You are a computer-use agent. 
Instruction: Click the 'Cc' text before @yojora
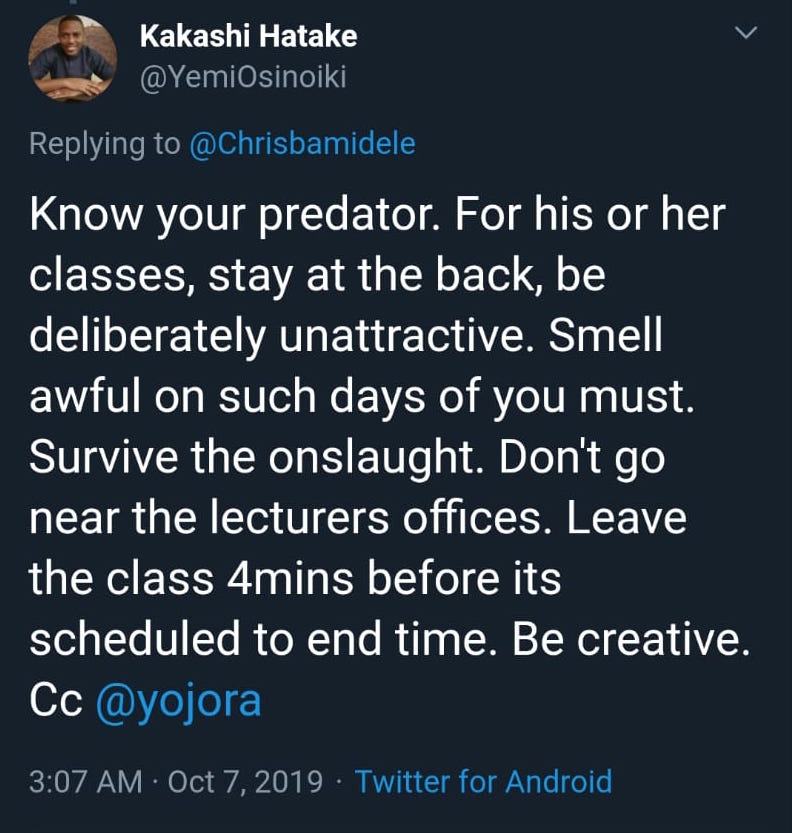(x=56, y=701)
